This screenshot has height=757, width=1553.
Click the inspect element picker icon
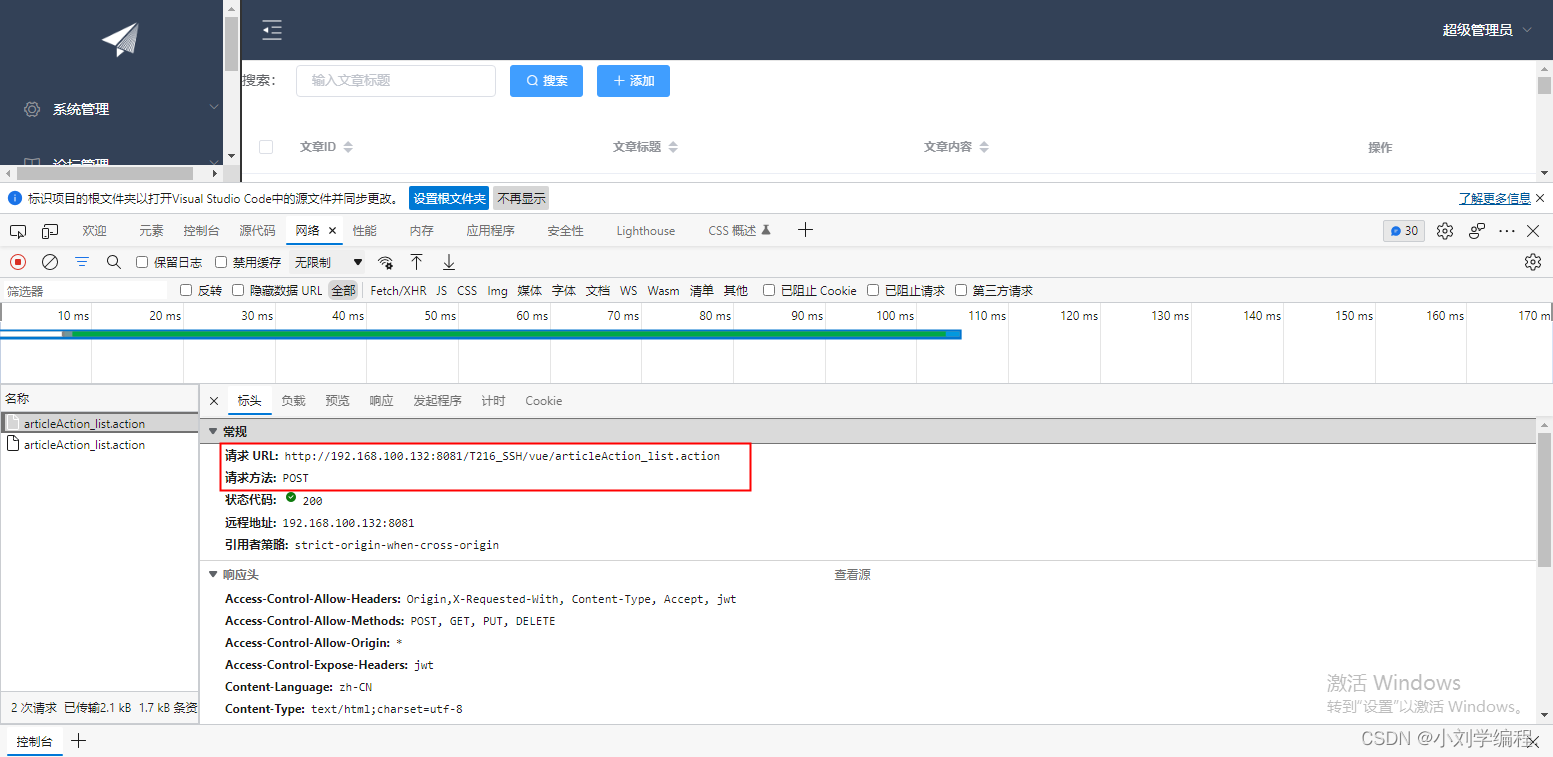(x=18, y=231)
